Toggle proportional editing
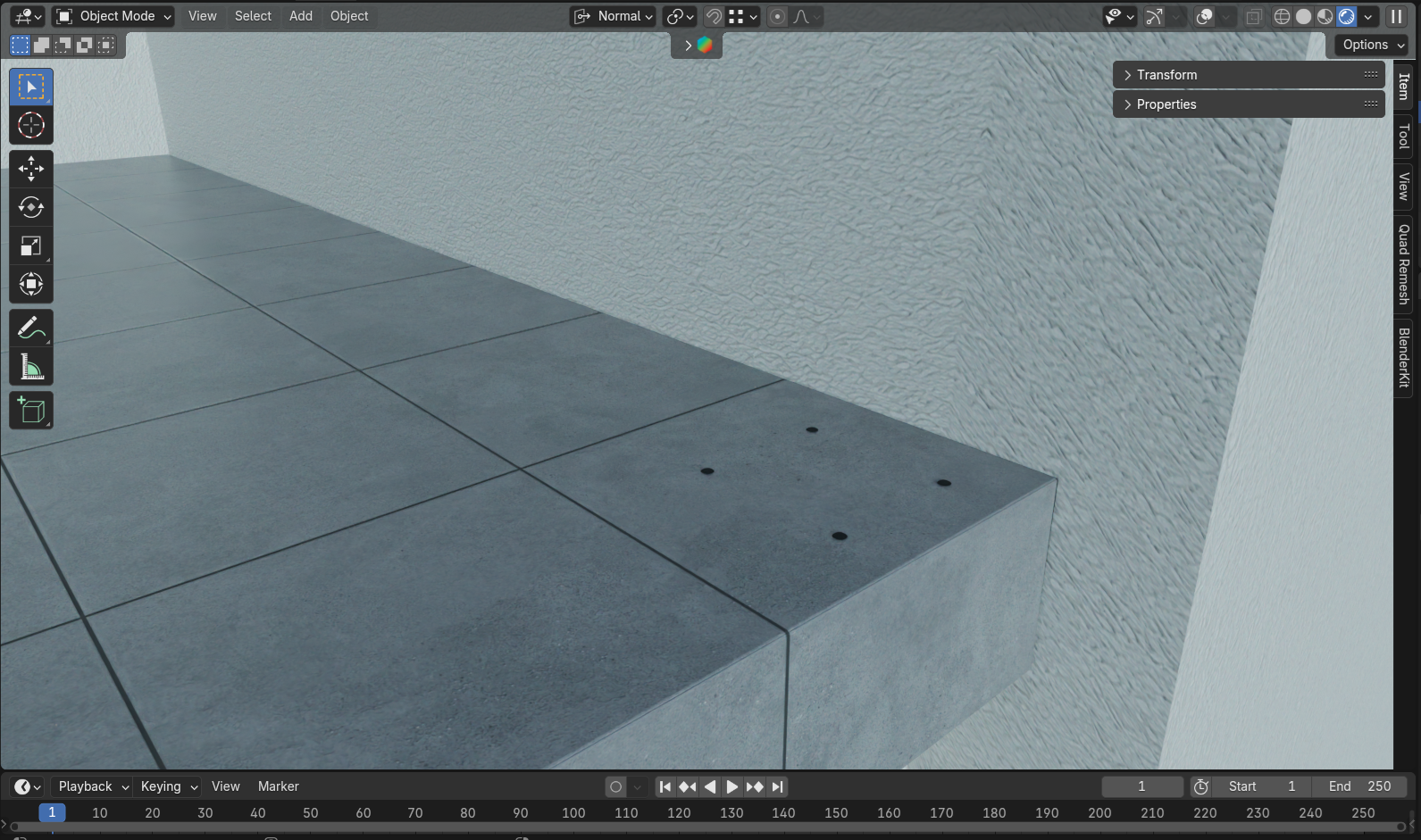 (x=778, y=16)
